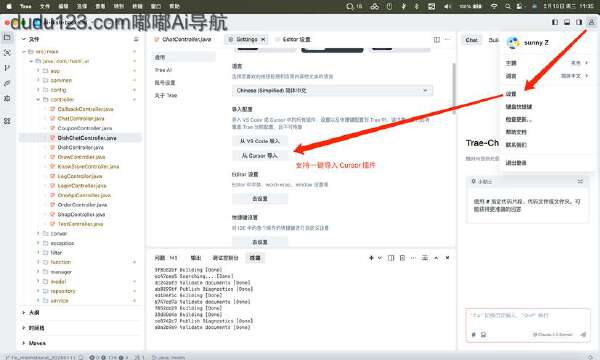The image size is (600, 360).
Task: Toggle the bottom panel layout icon
Action: pyautogui.click(x=567, y=22)
